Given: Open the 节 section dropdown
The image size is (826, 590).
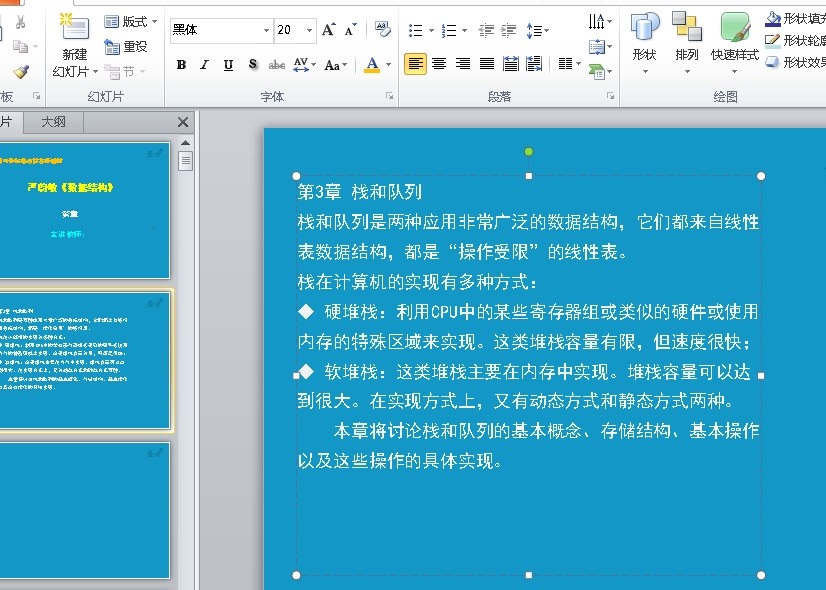Looking at the screenshot, I should tap(125, 71).
